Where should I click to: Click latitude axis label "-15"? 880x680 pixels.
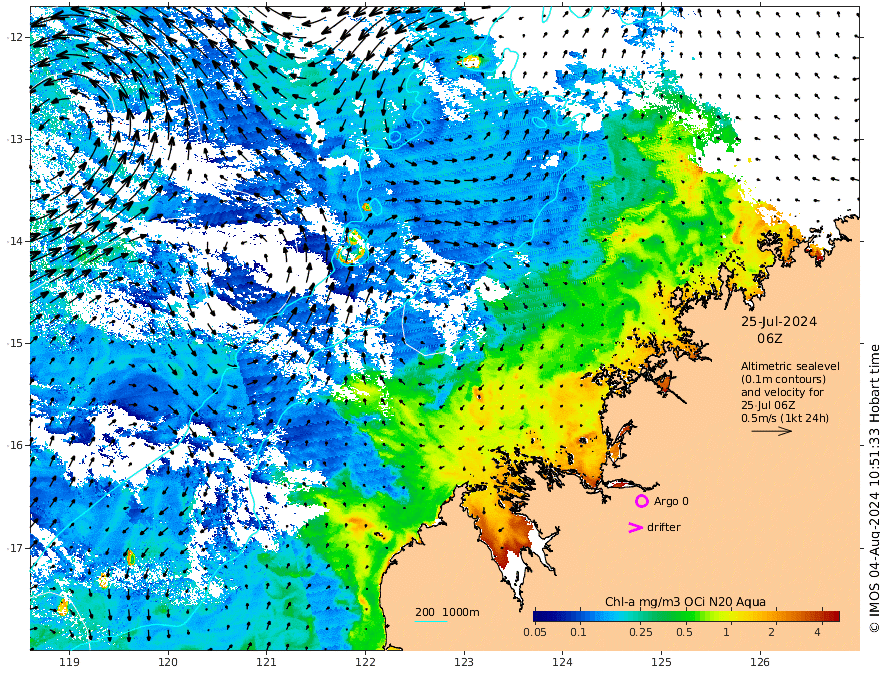pos(15,343)
